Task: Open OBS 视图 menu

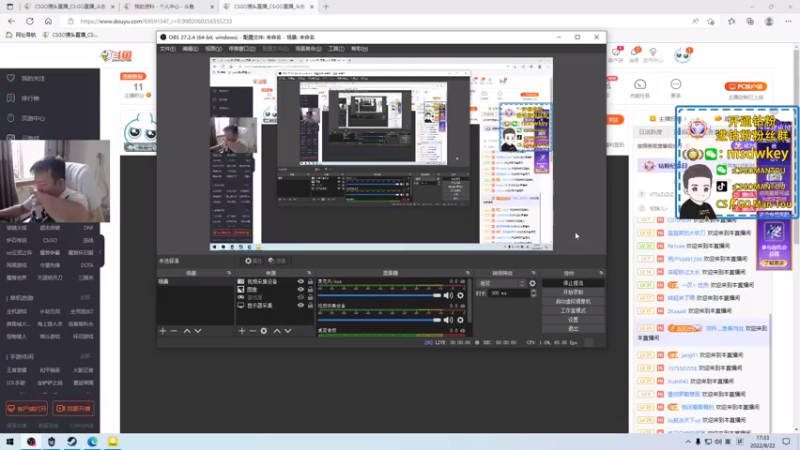Action: point(213,49)
